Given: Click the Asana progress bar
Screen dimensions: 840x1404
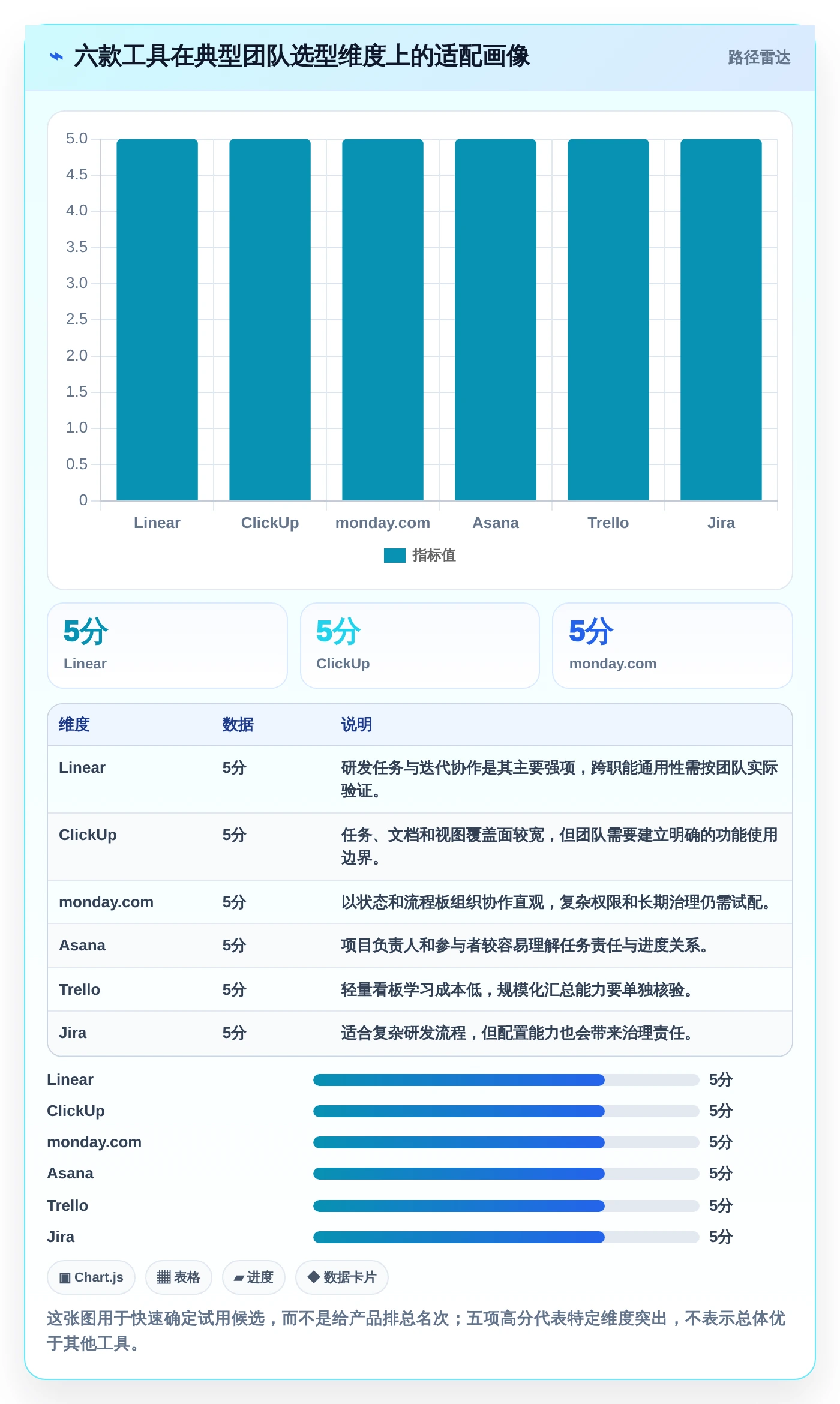Looking at the screenshot, I should point(506,1174).
